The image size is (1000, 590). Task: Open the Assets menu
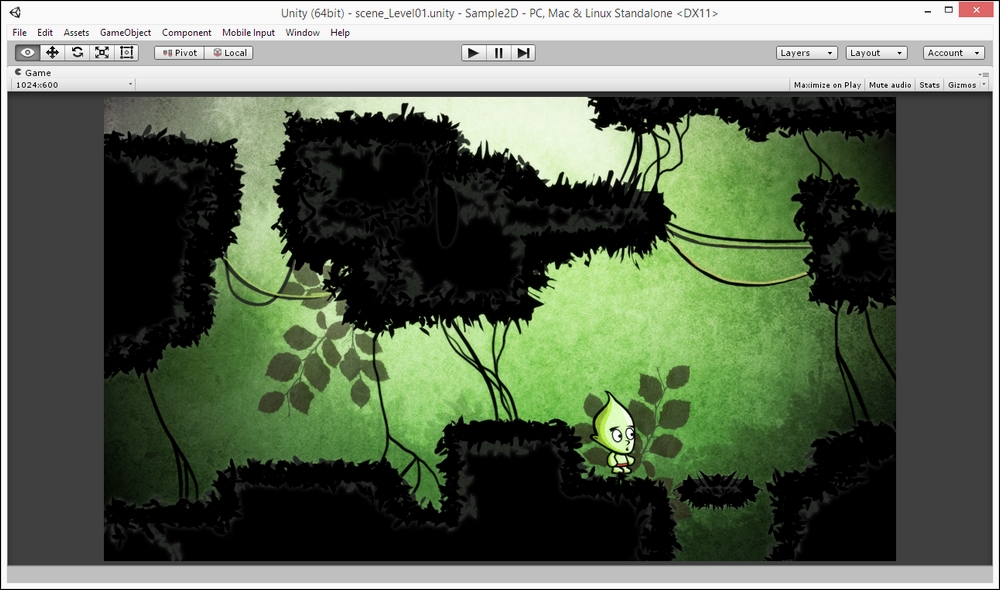pyautogui.click(x=76, y=33)
